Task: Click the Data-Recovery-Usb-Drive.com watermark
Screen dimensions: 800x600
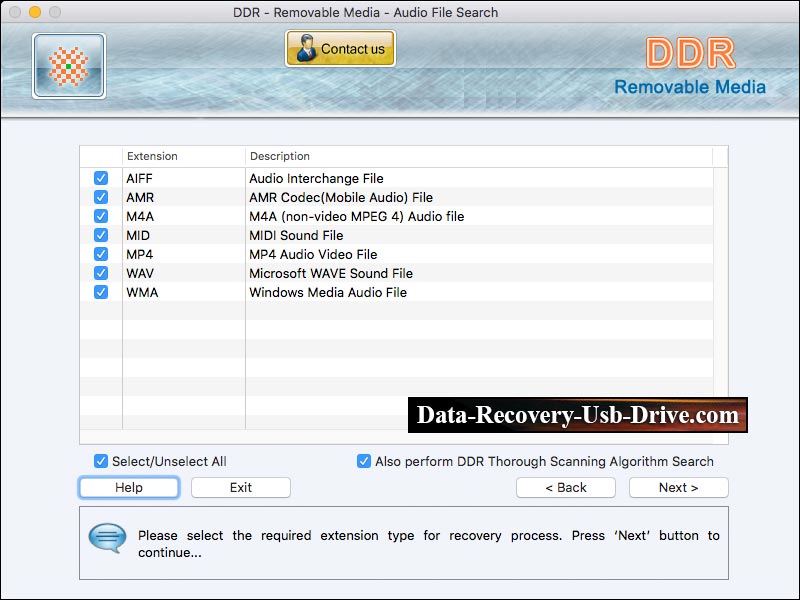Action: 578,415
